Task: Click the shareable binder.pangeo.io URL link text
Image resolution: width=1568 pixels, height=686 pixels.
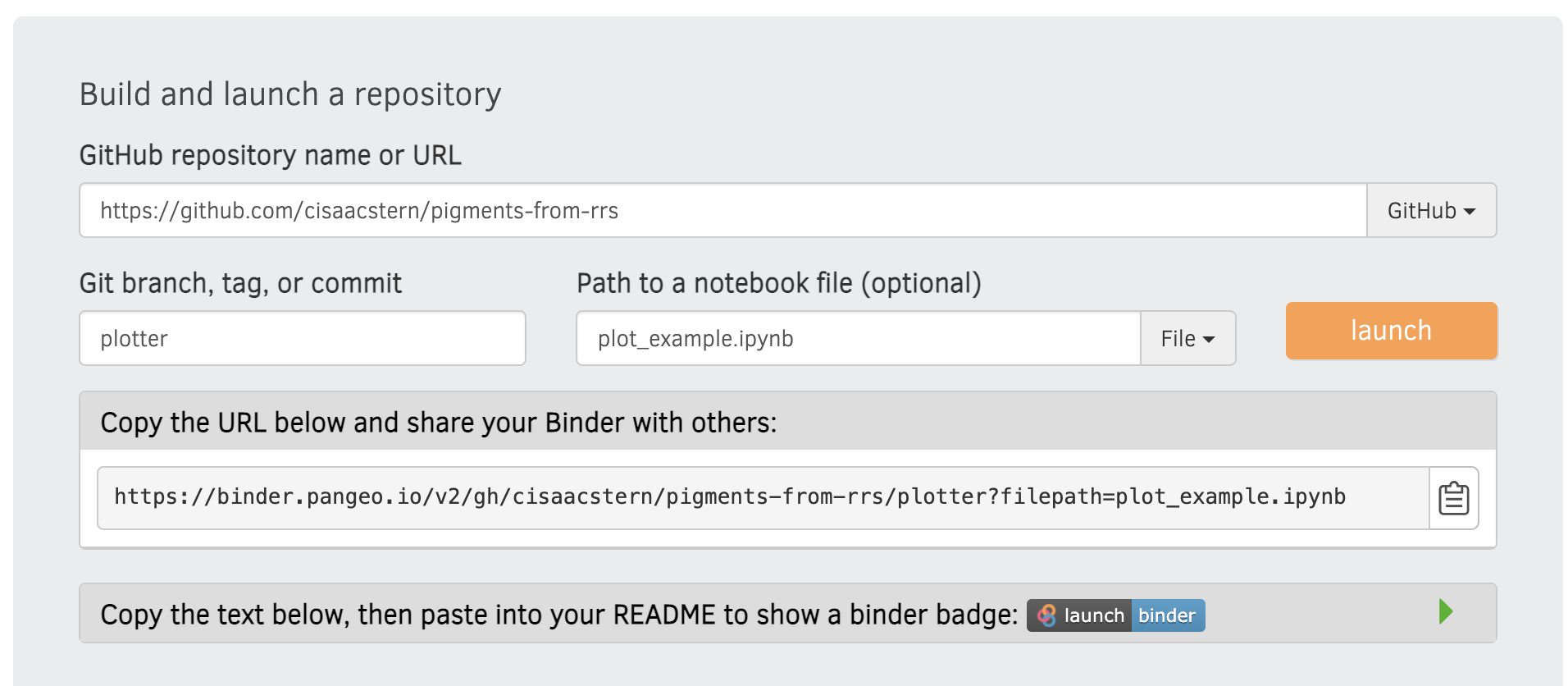Action: pyautogui.click(x=730, y=496)
